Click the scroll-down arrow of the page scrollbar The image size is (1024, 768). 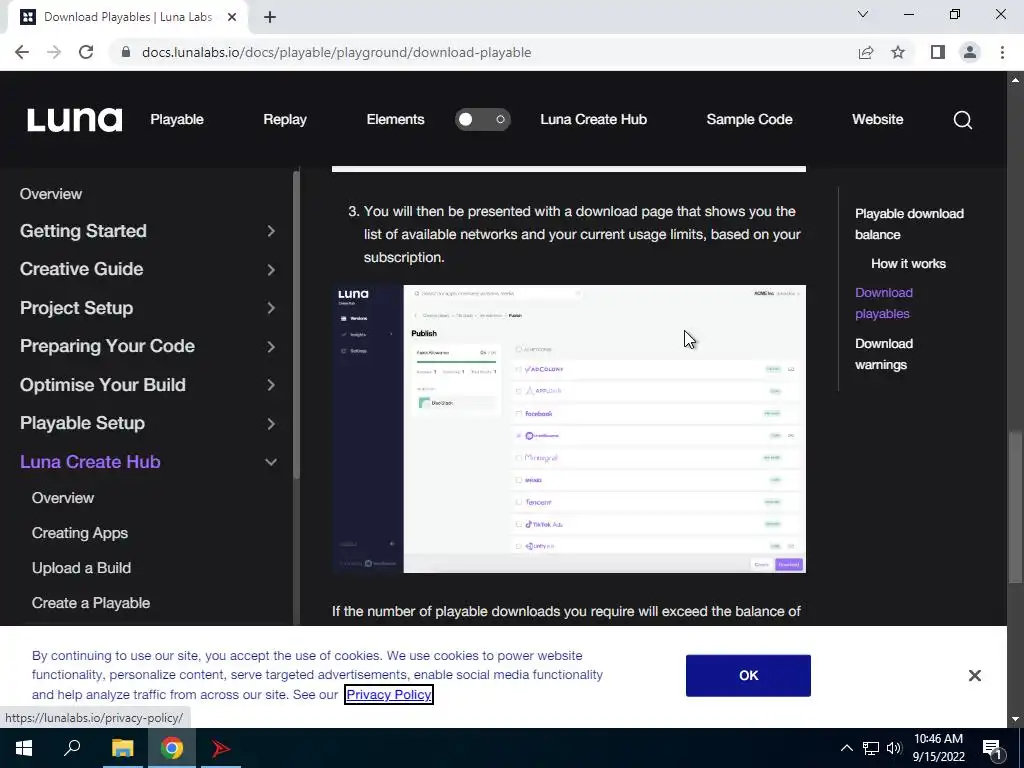click(1015, 720)
